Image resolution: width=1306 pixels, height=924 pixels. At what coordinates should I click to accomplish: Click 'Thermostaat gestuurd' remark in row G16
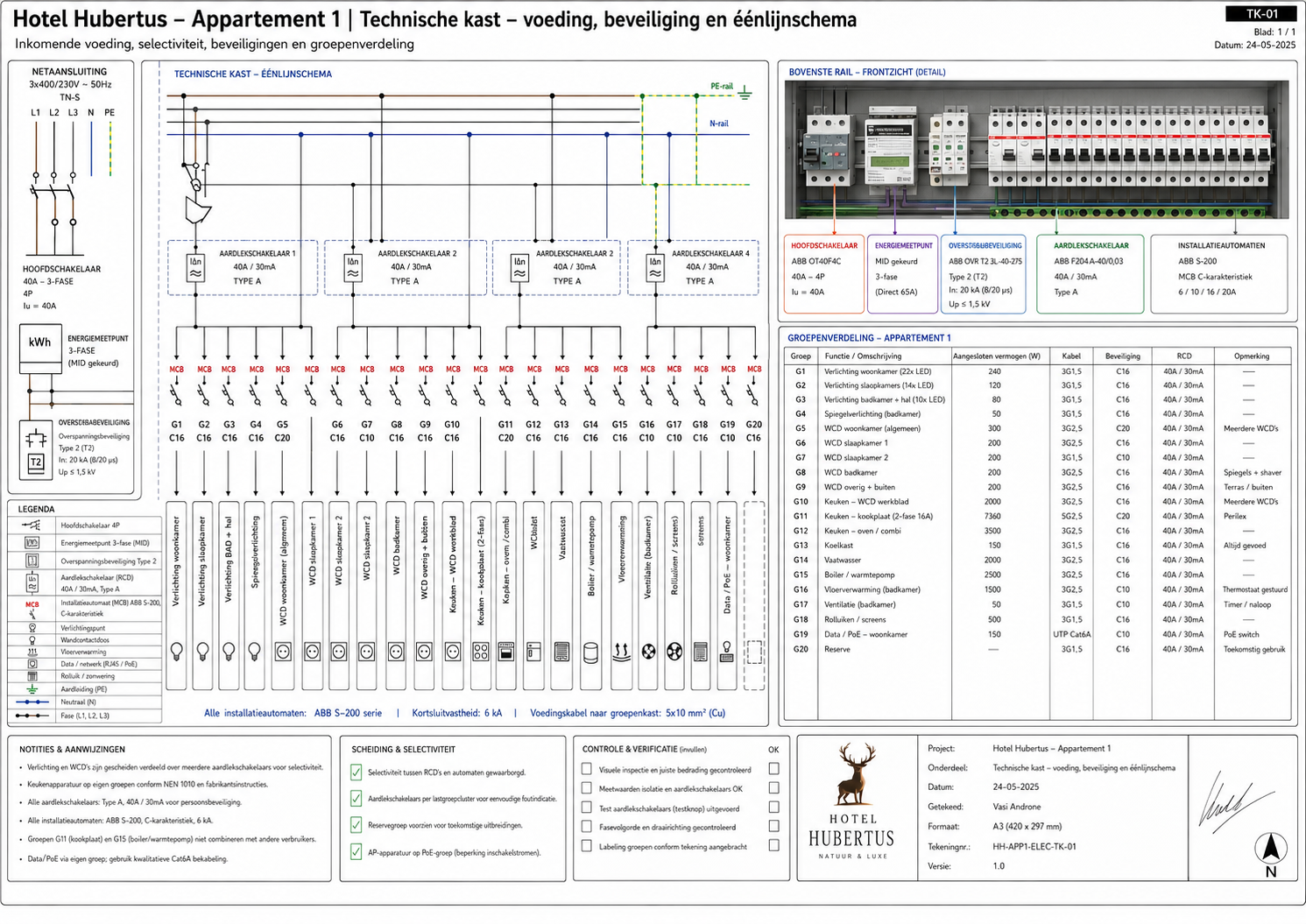(x=1255, y=589)
